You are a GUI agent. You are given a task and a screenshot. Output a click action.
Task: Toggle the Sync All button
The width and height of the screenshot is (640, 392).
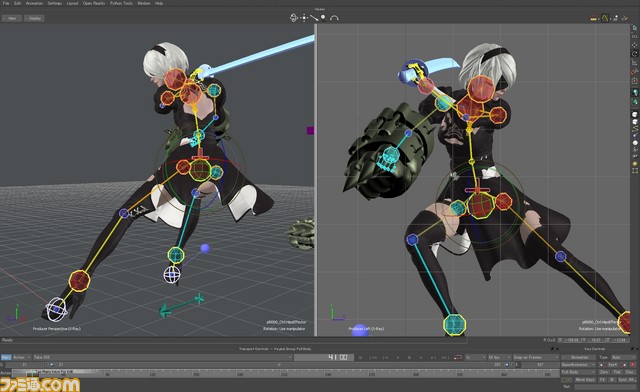627,380
